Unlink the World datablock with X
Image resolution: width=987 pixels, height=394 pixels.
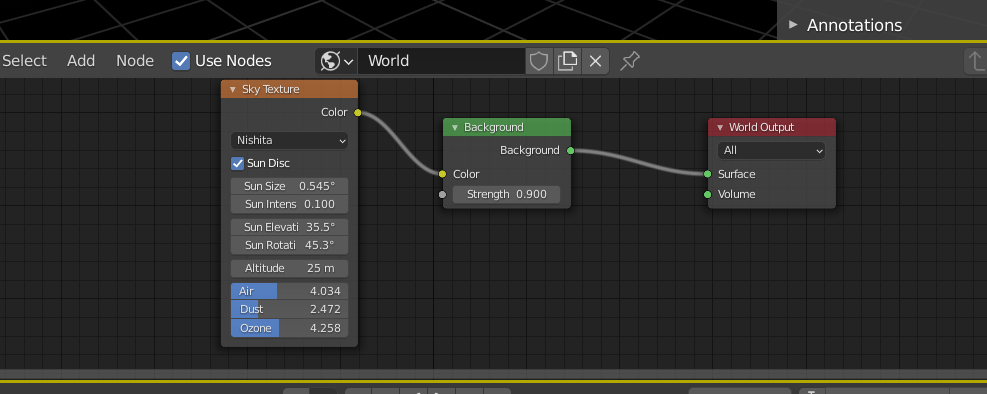pos(595,61)
